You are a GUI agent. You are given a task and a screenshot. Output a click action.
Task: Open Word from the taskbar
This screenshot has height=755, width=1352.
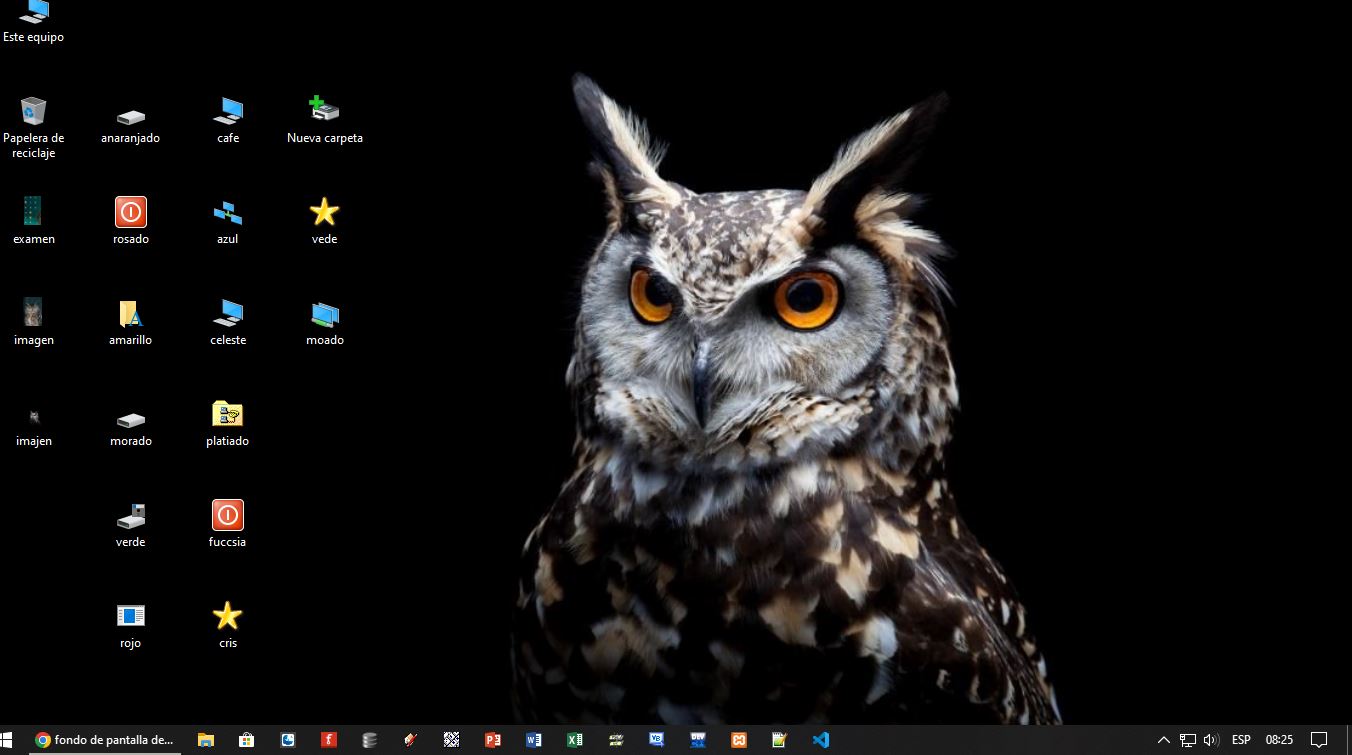click(x=533, y=740)
